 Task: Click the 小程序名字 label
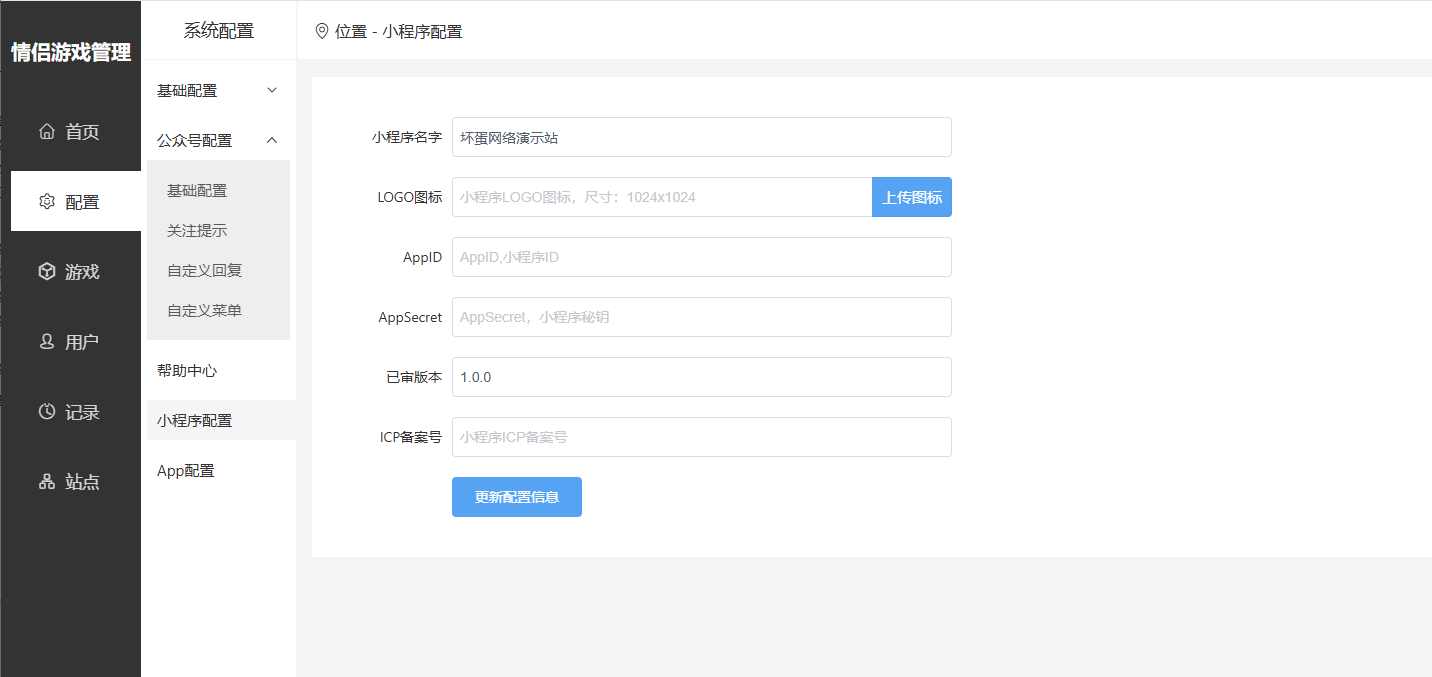coord(407,137)
